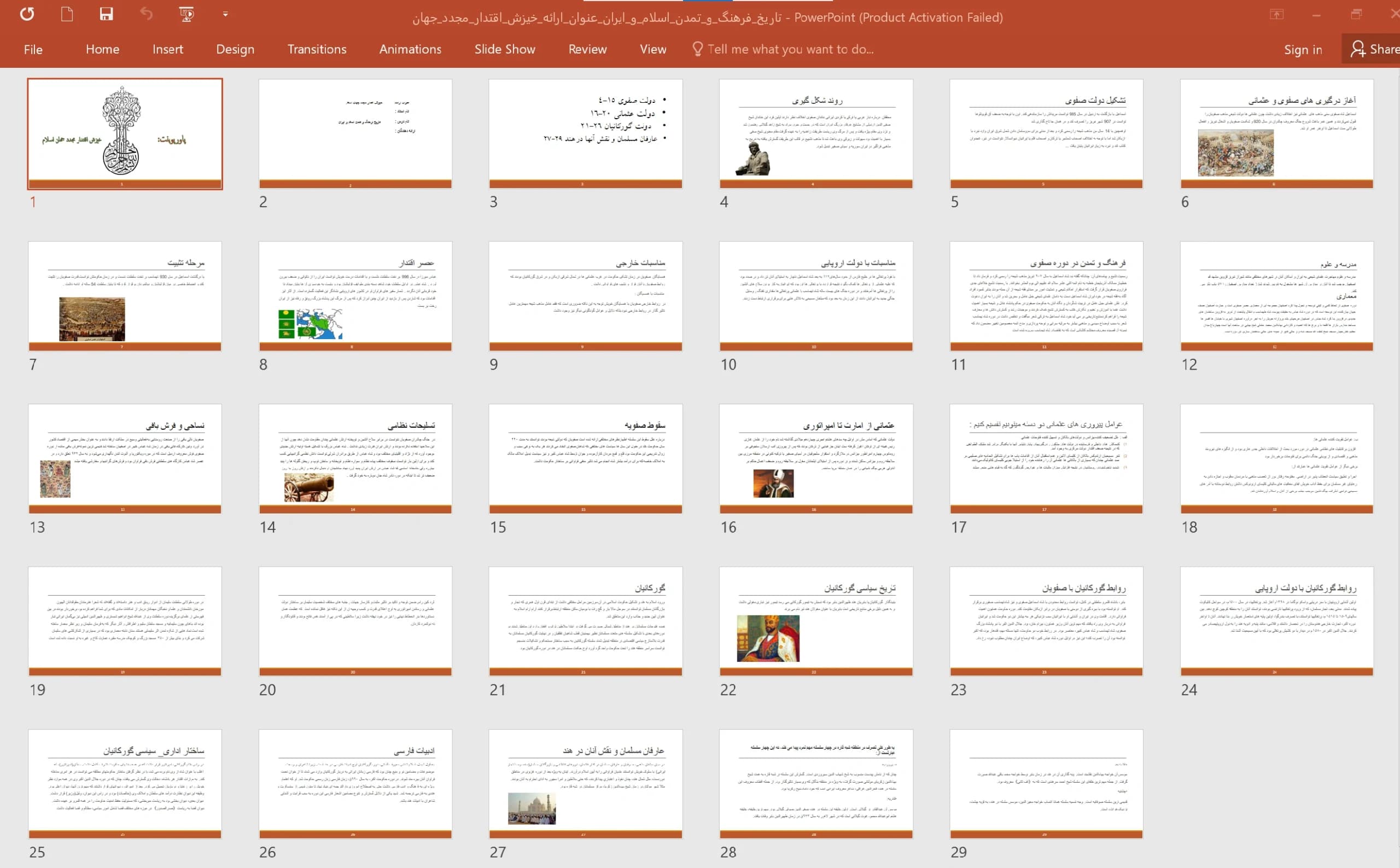Select slide 18 thumbnail

pos(1276,459)
